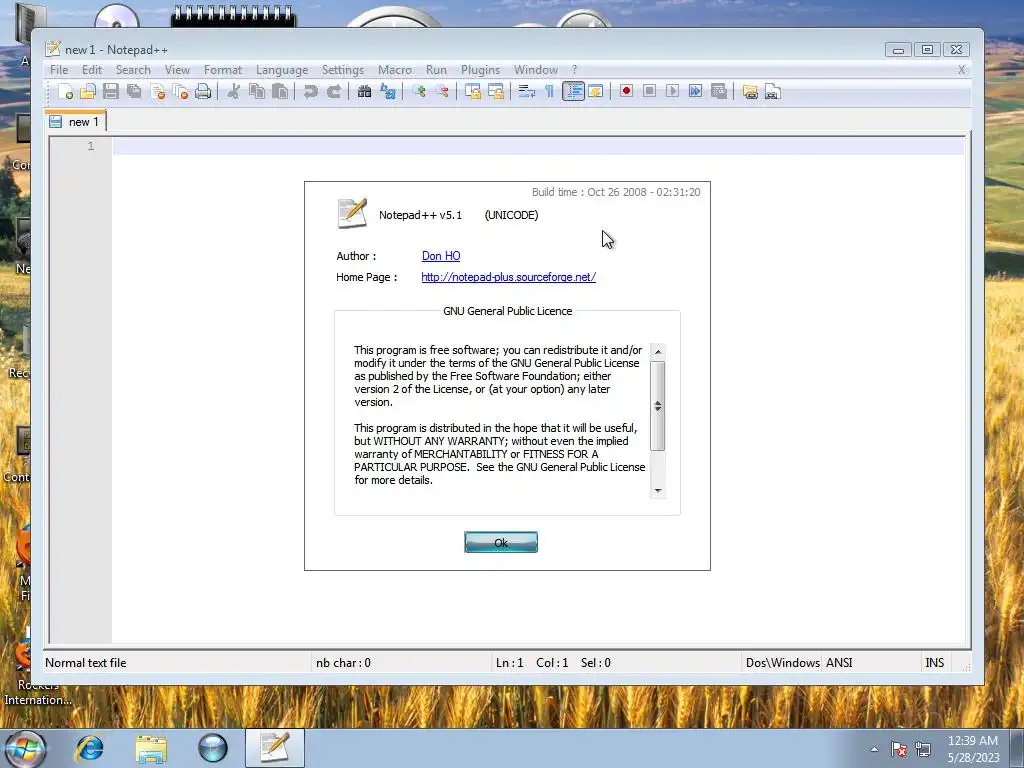This screenshot has width=1024, height=768.
Task: Open the File menu
Action: 59,70
